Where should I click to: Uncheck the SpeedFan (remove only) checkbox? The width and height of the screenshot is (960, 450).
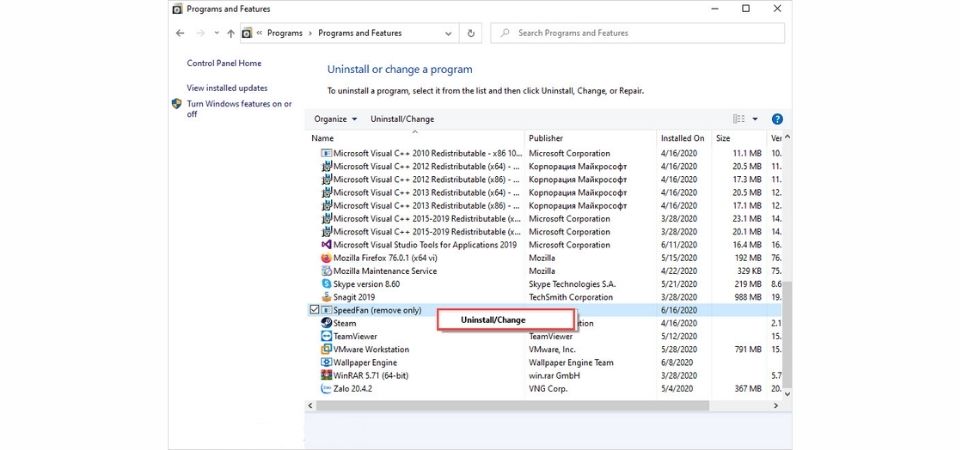315,310
